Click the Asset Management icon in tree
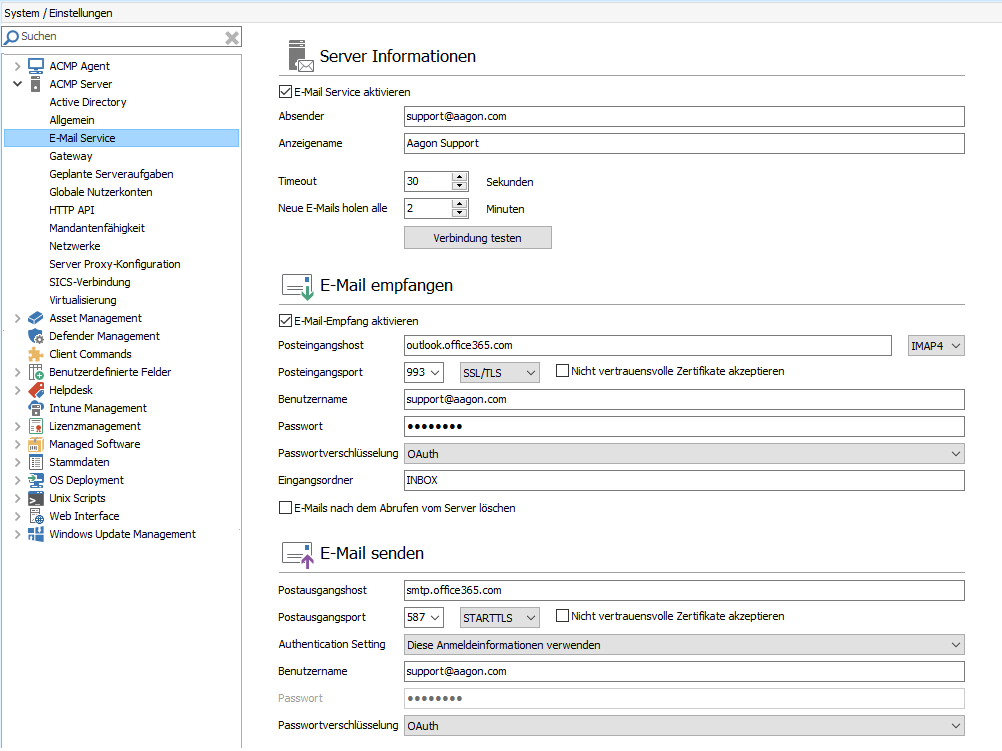1002x751 pixels. [36, 318]
